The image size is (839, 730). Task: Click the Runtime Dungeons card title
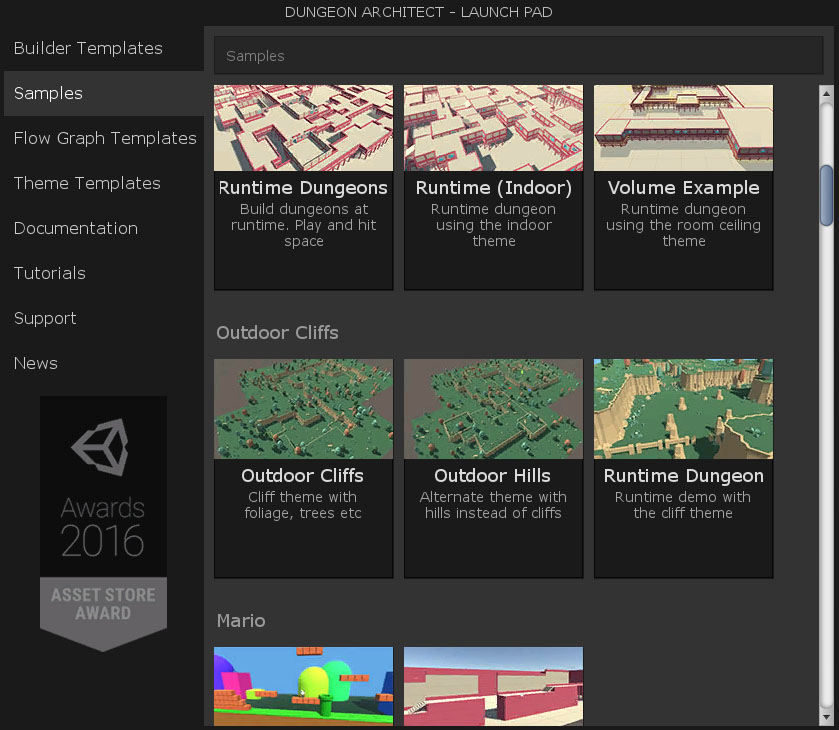pyautogui.click(x=303, y=188)
